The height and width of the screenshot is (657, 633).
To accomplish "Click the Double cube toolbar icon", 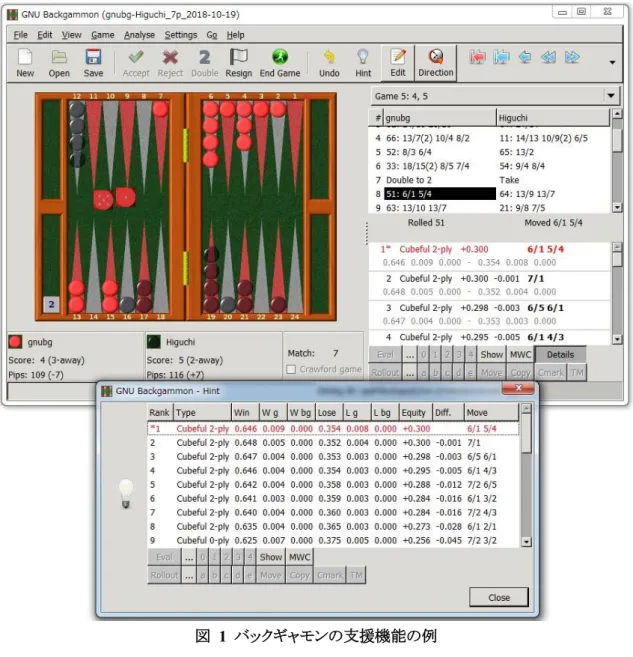I will point(204,63).
